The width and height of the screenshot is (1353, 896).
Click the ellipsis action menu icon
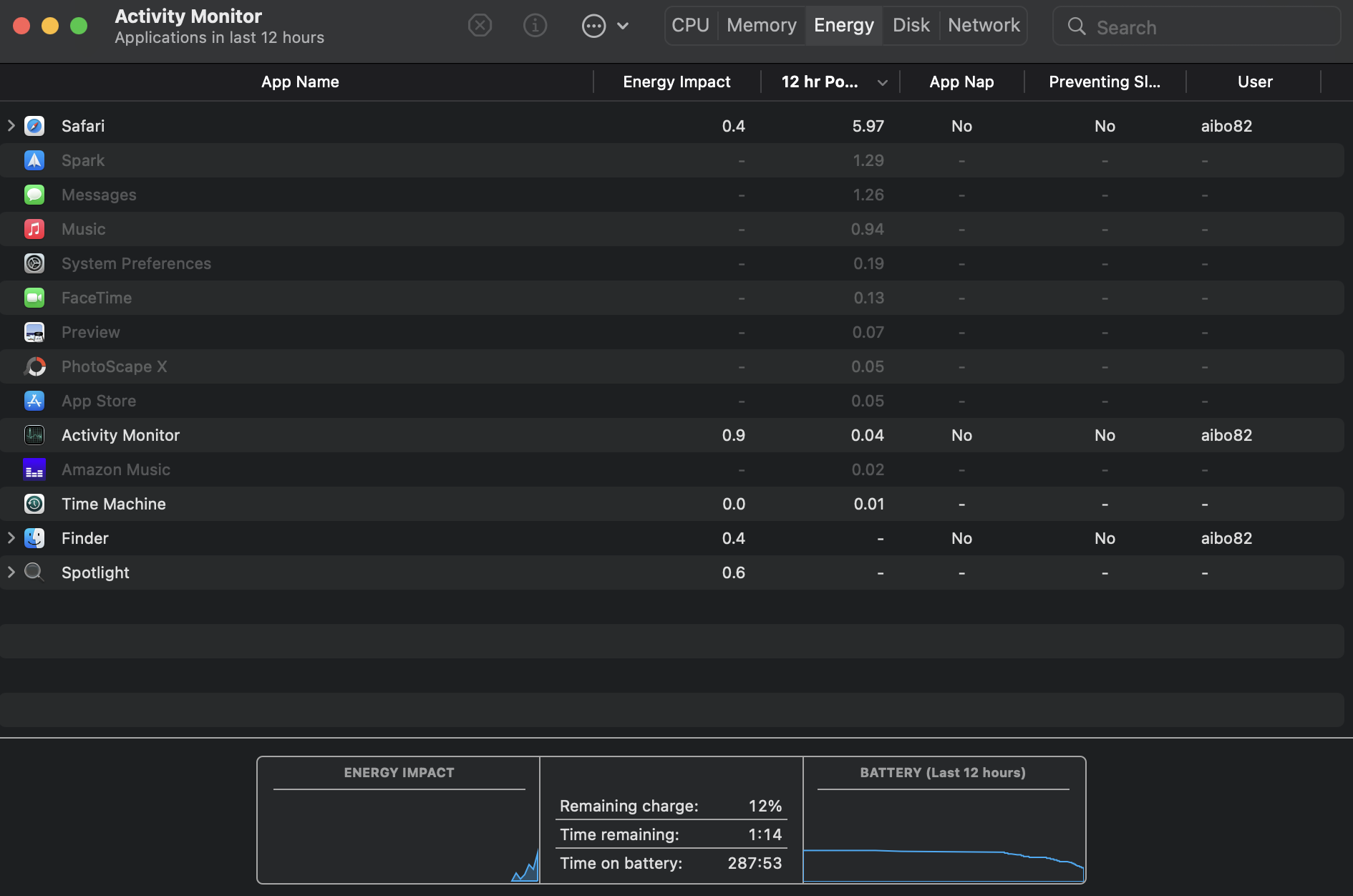click(x=593, y=26)
